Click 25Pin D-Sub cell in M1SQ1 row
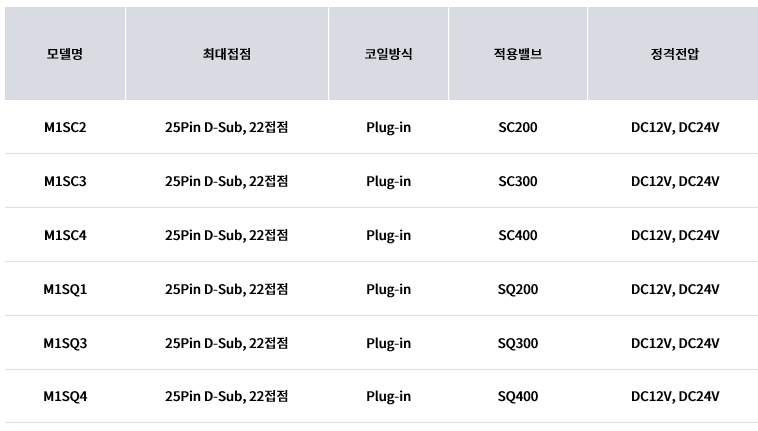The width and height of the screenshot is (758, 431). coord(227,289)
